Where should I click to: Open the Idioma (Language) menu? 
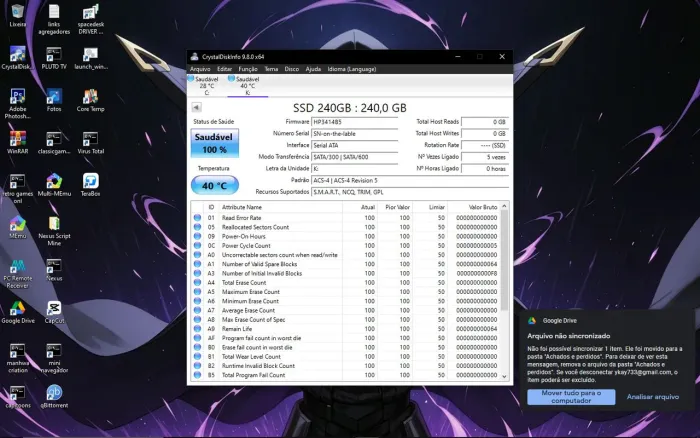coord(352,69)
